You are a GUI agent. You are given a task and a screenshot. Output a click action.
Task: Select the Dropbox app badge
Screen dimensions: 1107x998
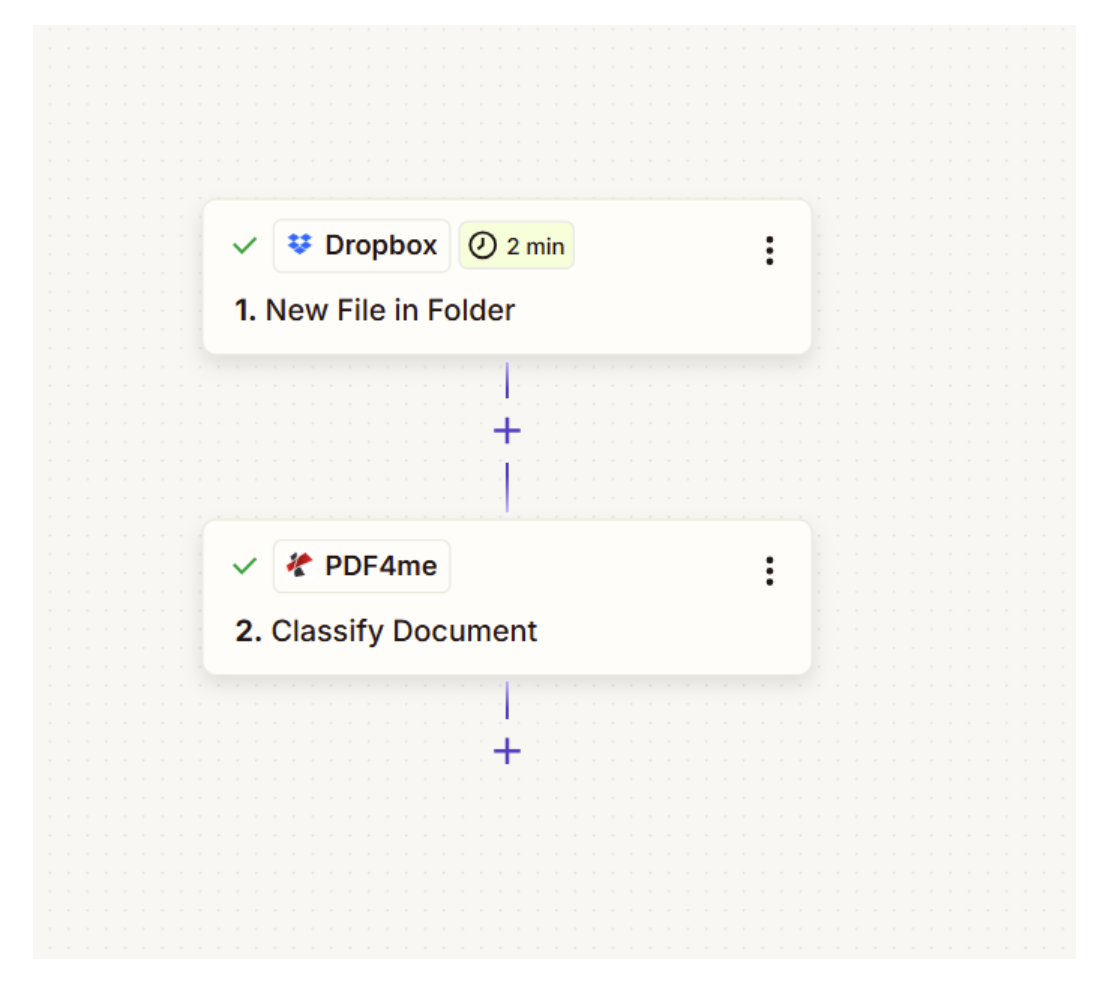[361, 245]
